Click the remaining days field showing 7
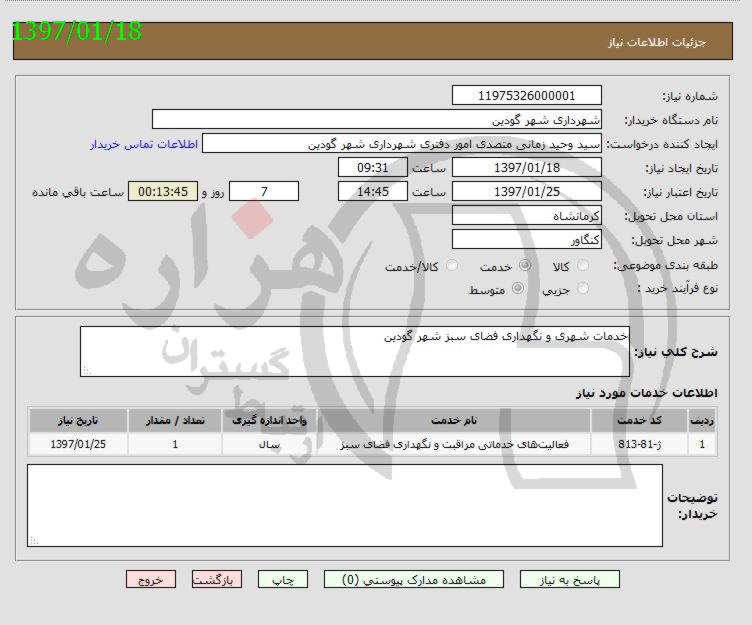752x625 pixels. (x=264, y=191)
